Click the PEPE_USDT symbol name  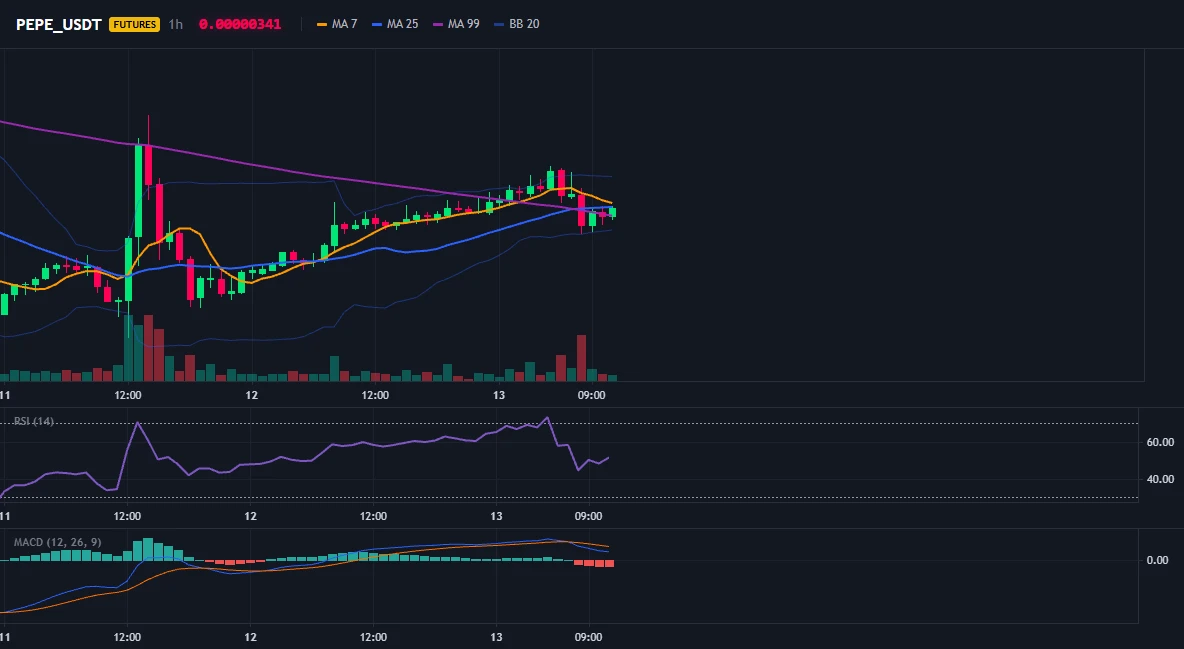pyautogui.click(x=59, y=24)
